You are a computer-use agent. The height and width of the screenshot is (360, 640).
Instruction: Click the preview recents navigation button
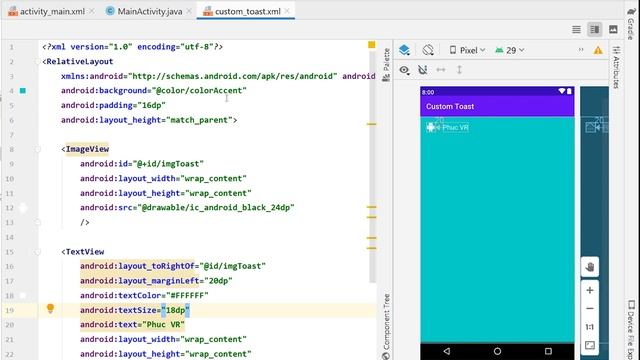(x=548, y=351)
